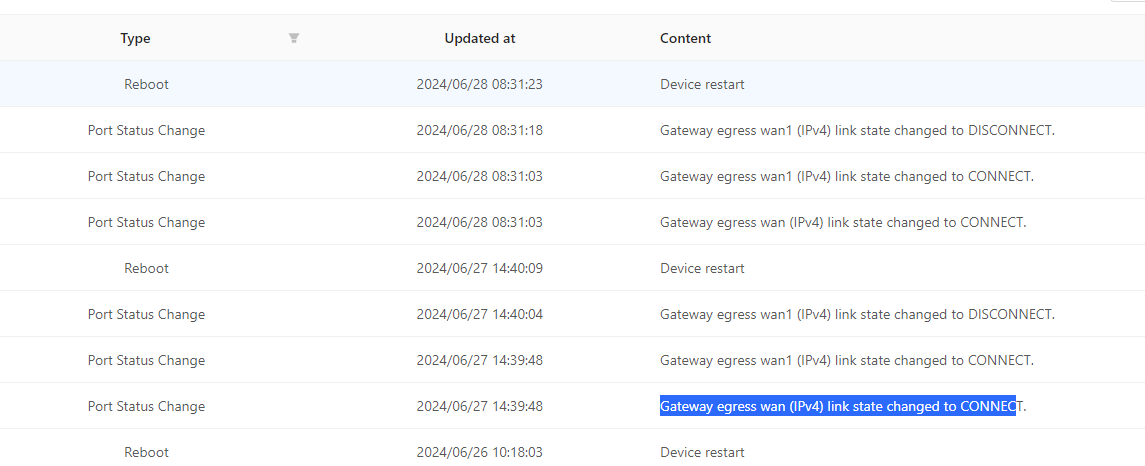Screen dimensions: 1145x466
Task: Click the Content column header
Action: [x=685, y=38]
